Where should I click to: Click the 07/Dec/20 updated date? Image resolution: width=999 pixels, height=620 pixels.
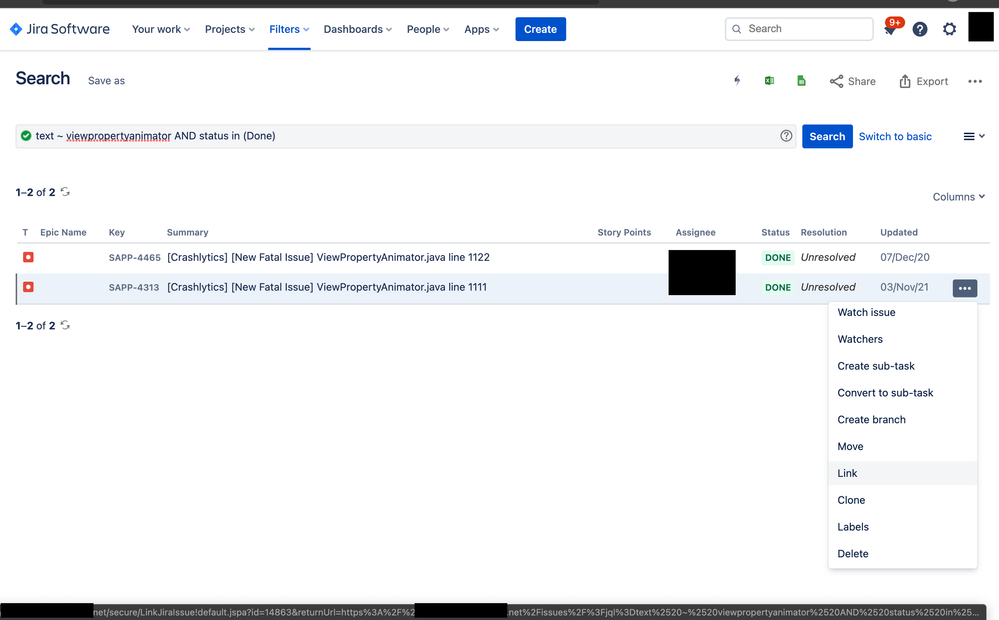coord(905,257)
